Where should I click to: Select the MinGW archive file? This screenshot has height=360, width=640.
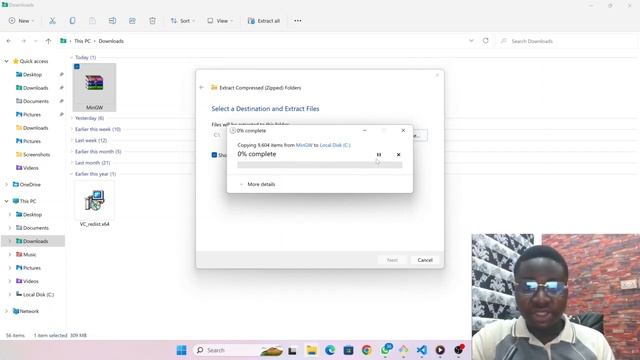pos(94,87)
